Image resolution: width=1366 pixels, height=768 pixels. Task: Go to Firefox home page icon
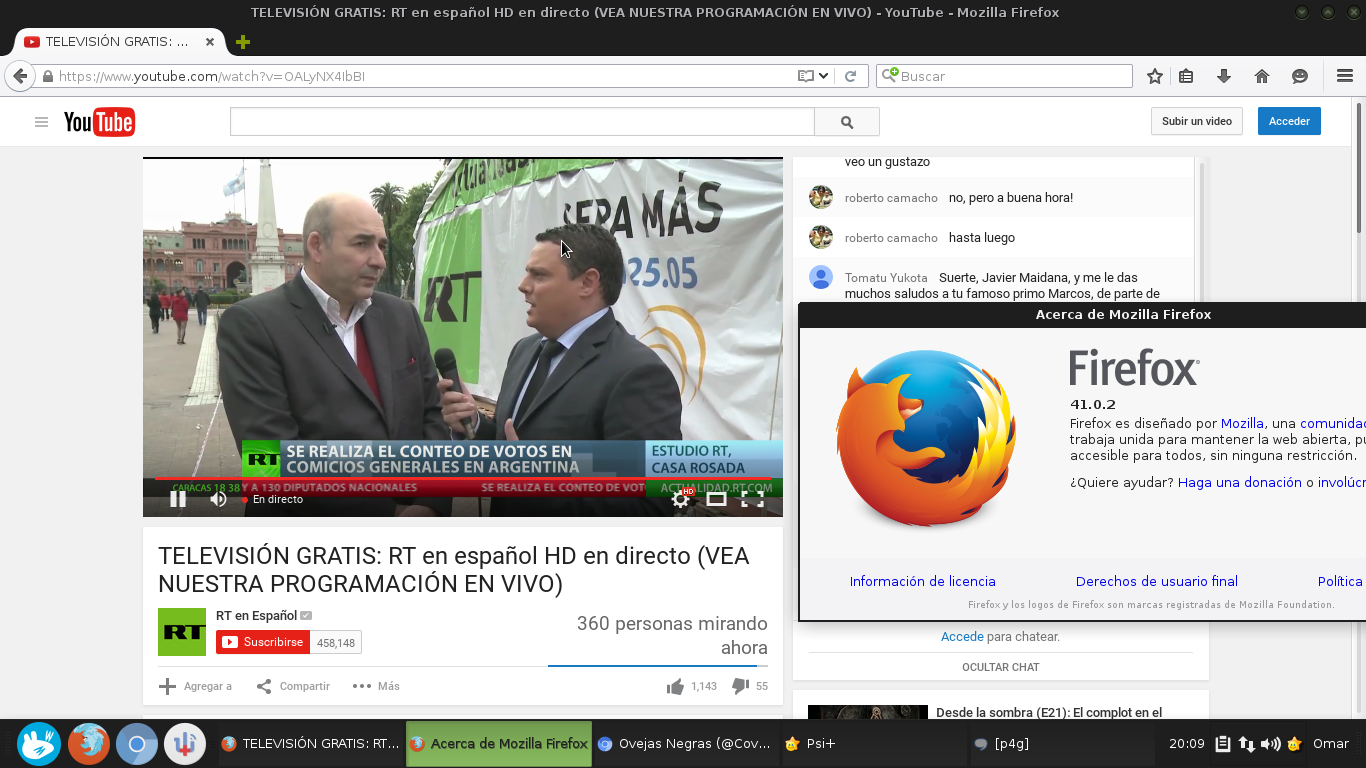click(1262, 76)
